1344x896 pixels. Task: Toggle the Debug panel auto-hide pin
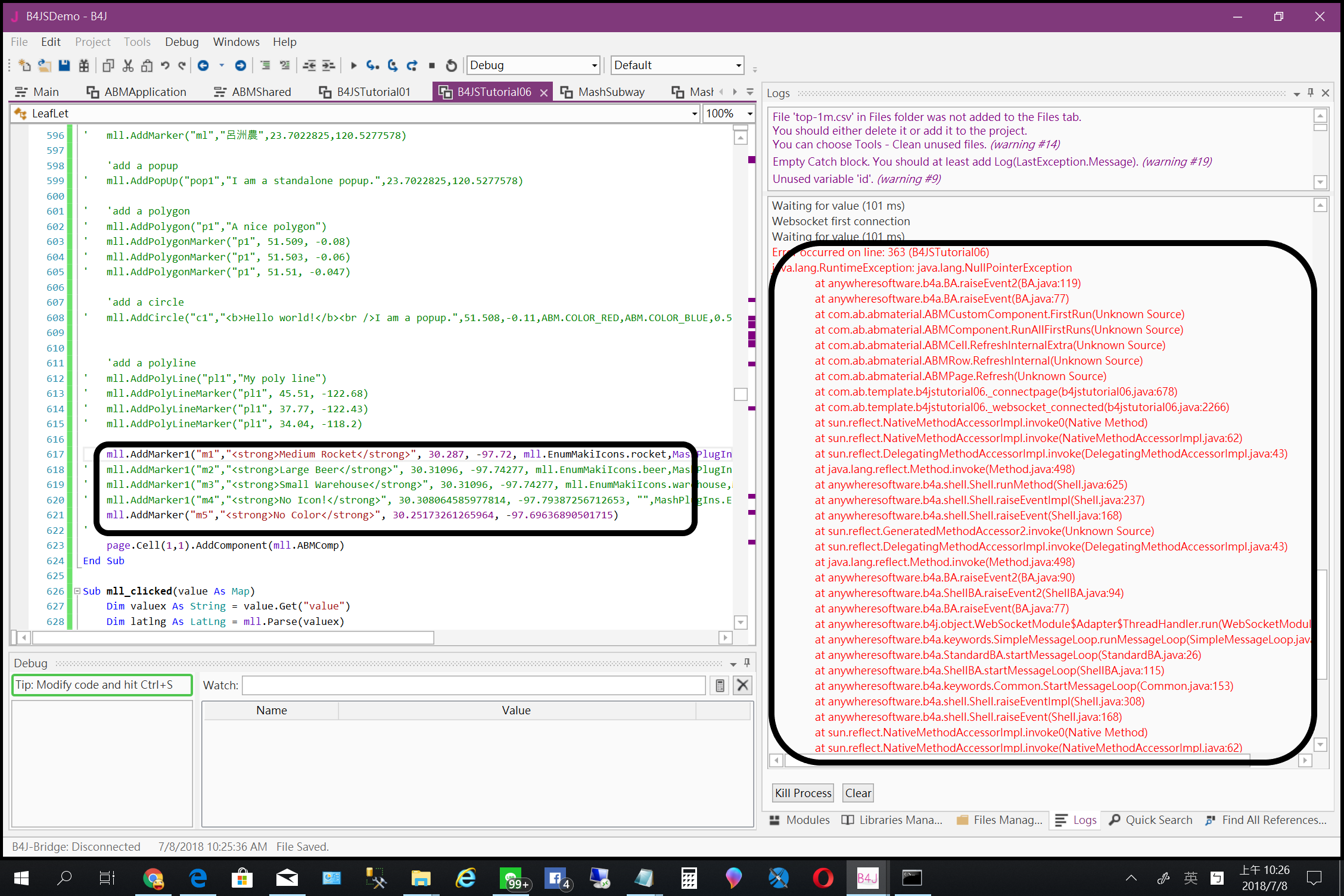[747, 663]
